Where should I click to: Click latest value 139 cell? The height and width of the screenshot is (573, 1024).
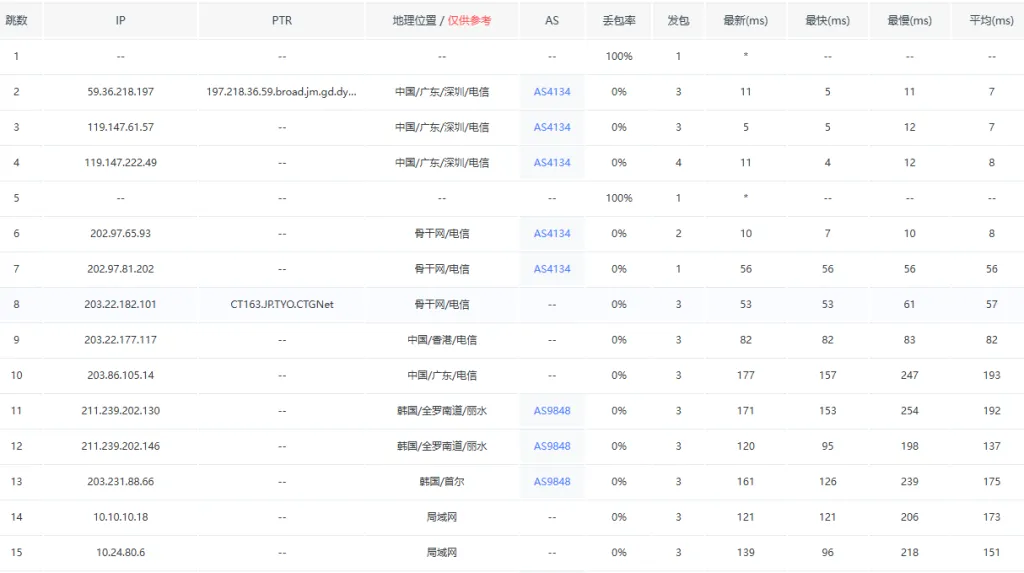coord(745,552)
